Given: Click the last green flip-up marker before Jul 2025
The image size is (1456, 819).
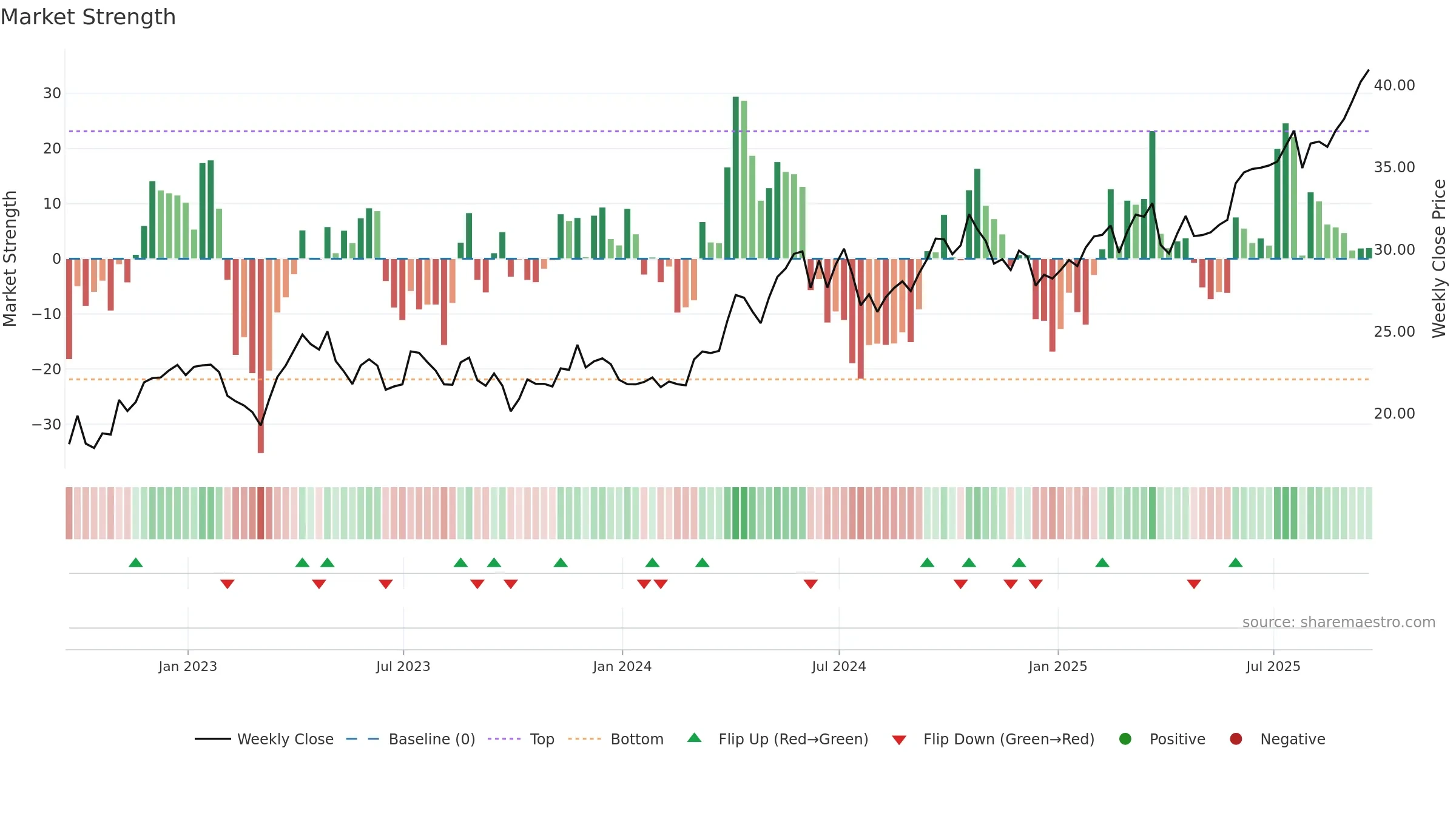Looking at the screenshot, I should click(x=1236, y=562).
